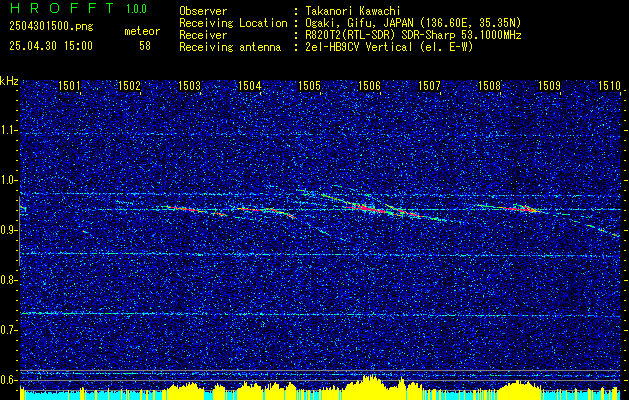Click the timestamp 25.04.30 15:00
The image size is (629, 400).
51,46
